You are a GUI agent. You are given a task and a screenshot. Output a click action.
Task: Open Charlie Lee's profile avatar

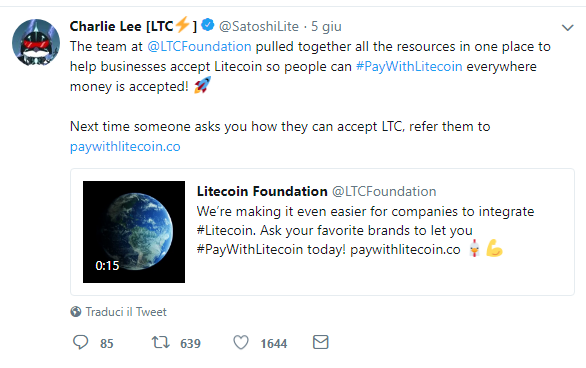(x=36, y=43)
